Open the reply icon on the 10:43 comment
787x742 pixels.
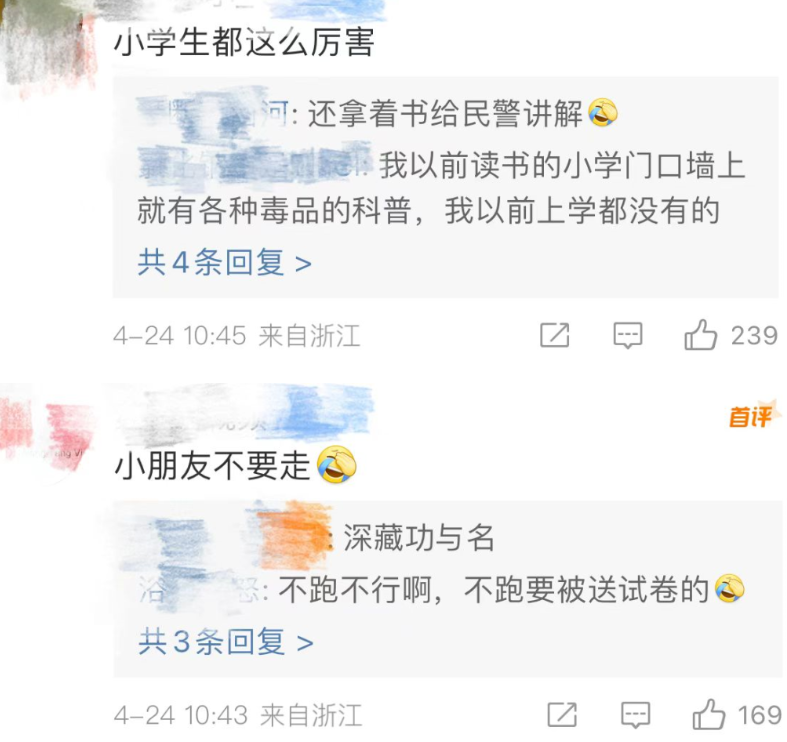(x=636, y=715)
